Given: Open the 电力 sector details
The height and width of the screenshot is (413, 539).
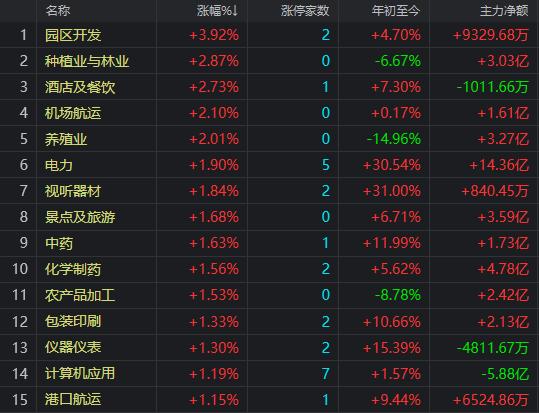Looking at the screenshot, I should click(x=59, y=165).
